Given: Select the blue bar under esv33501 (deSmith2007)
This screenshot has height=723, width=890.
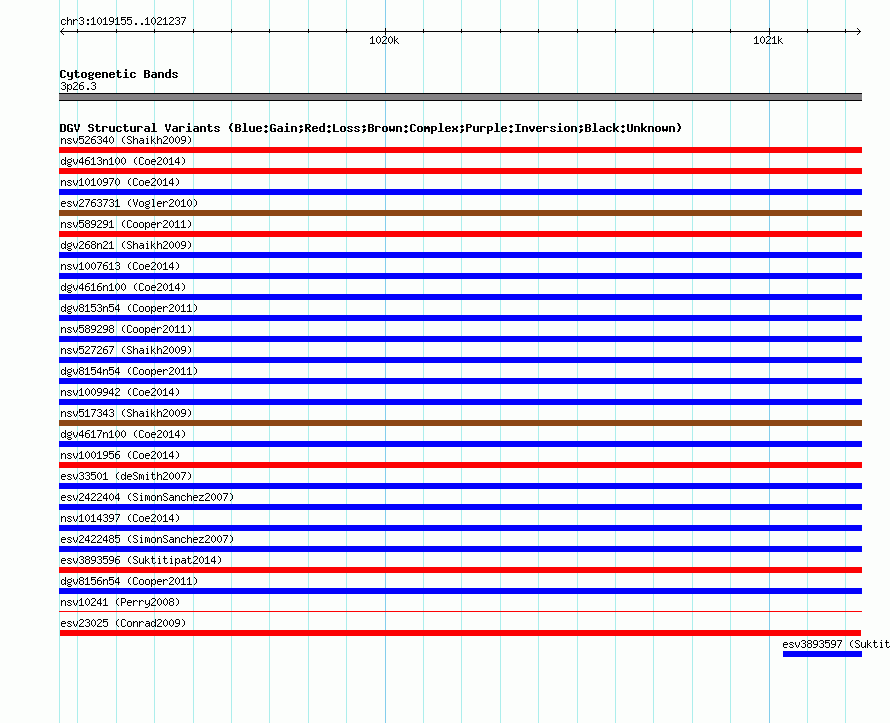Looking at the screenshot, I should tap(460, 486).
